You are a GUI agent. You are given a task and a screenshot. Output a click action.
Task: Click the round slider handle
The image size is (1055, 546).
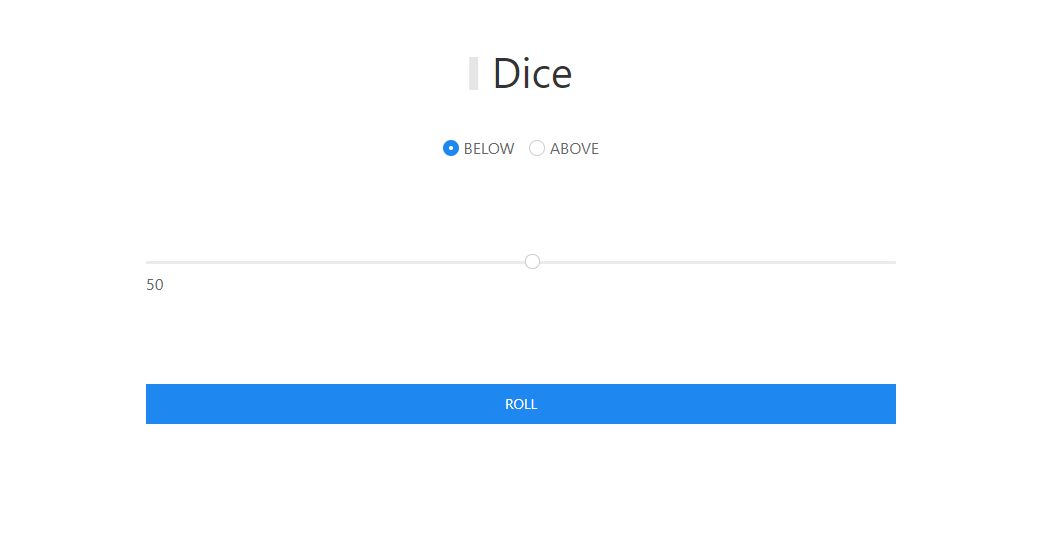pos(532,262)
